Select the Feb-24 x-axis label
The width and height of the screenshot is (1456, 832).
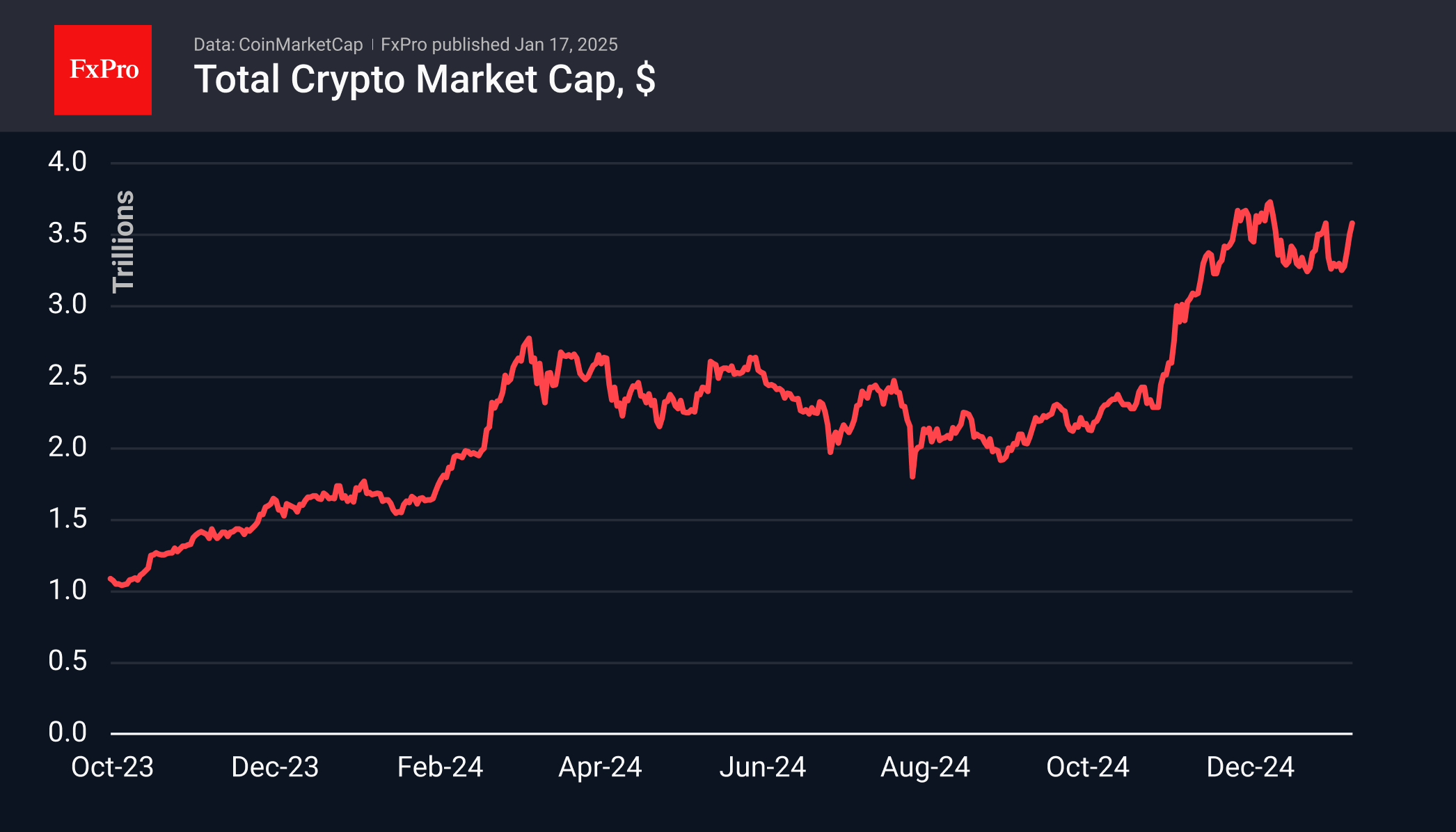(x=440, y=767)
